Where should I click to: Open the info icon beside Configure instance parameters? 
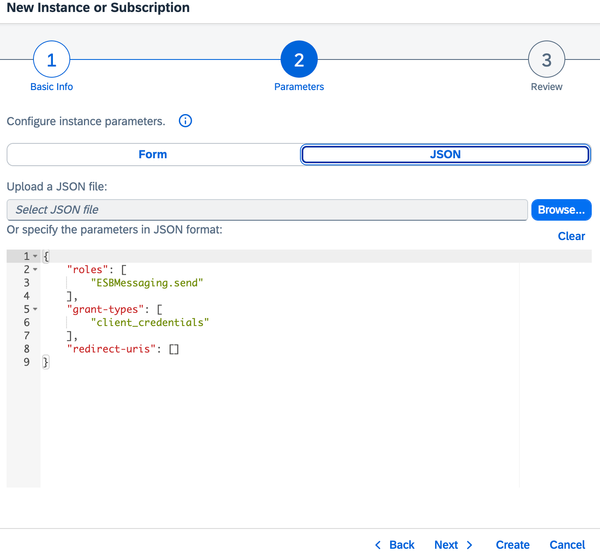click(185, 121)
